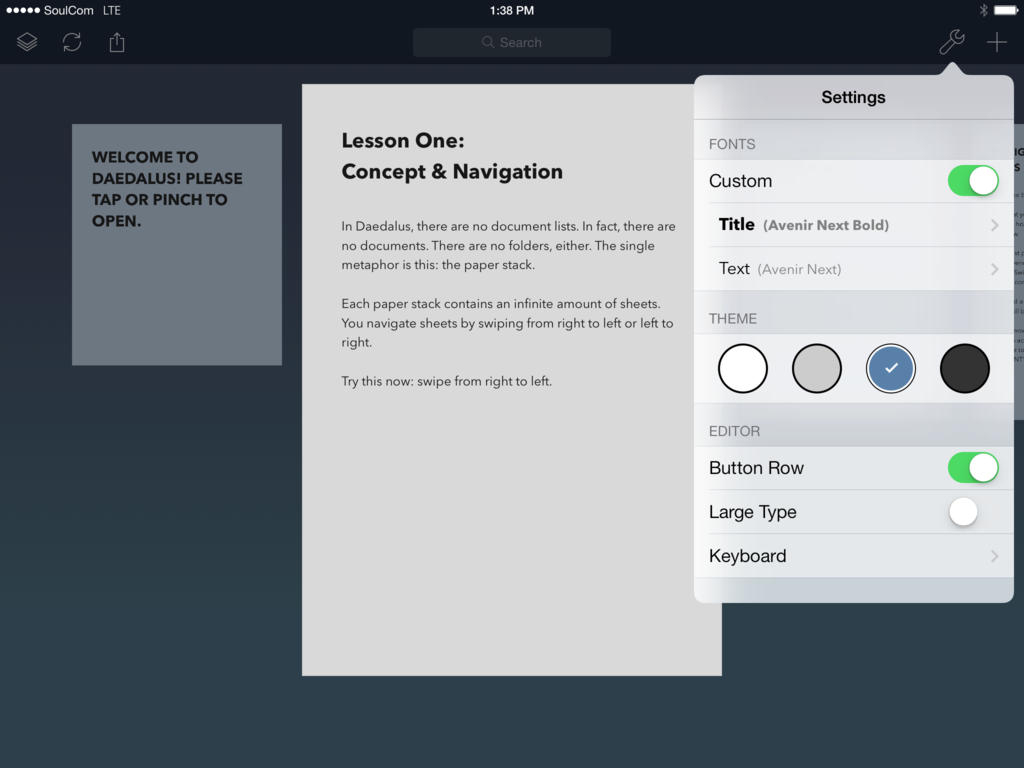Expand the chevron on Keyboard row
Image resolution: width=1024 pixels, height=768 pixels.
click(995, 556)
